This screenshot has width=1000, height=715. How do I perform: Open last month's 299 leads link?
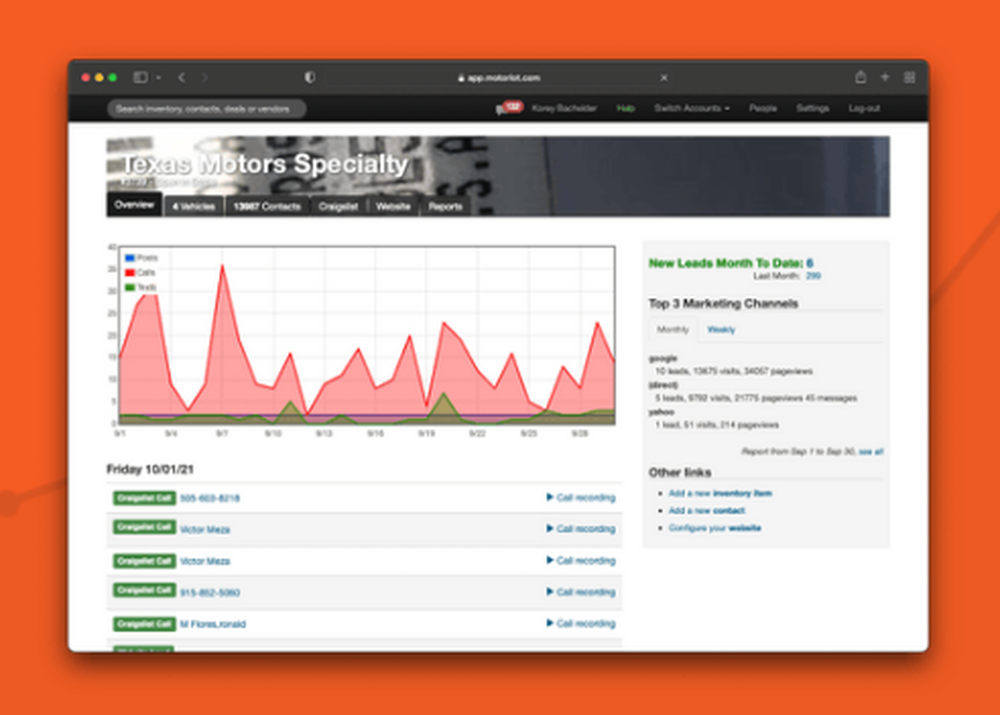(813, 276)
